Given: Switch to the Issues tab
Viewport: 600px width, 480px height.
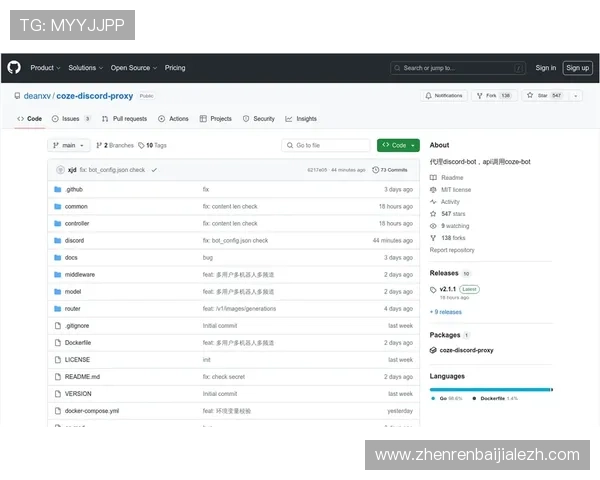Looking at the screenshot, I should pos(71,118).
